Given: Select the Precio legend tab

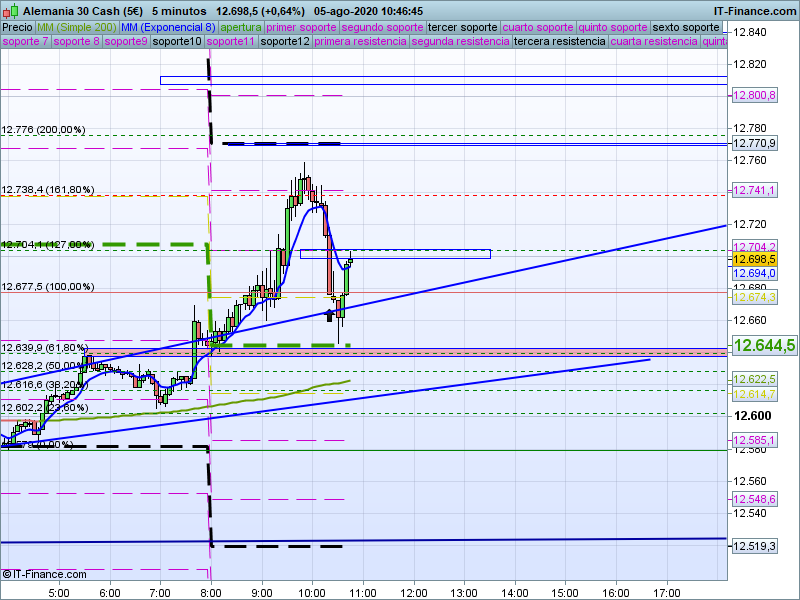Looking at the screenshot, I should (x=17, y=27).
